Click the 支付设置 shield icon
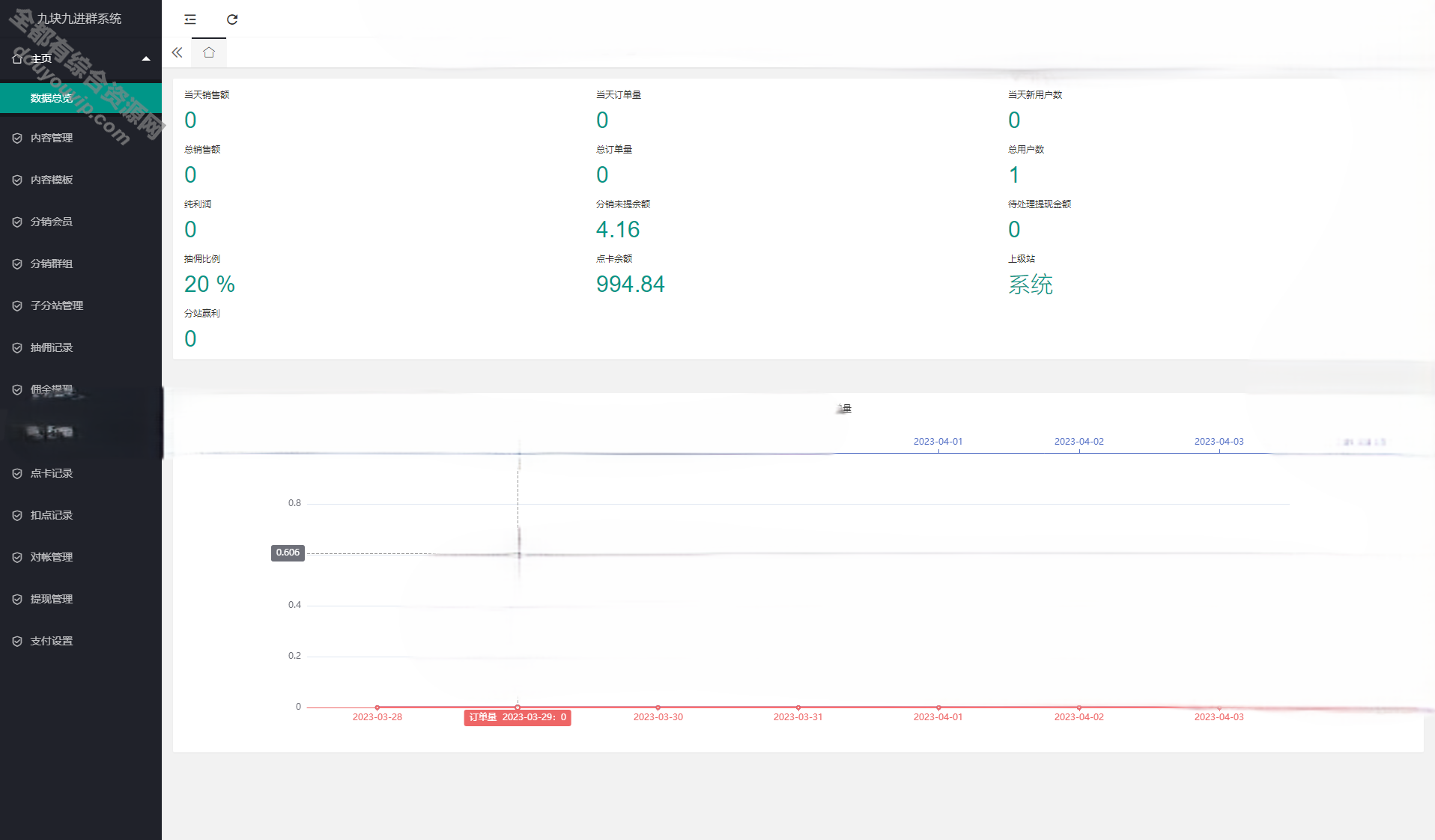The image size is (1435, 840). pos(17,641)
